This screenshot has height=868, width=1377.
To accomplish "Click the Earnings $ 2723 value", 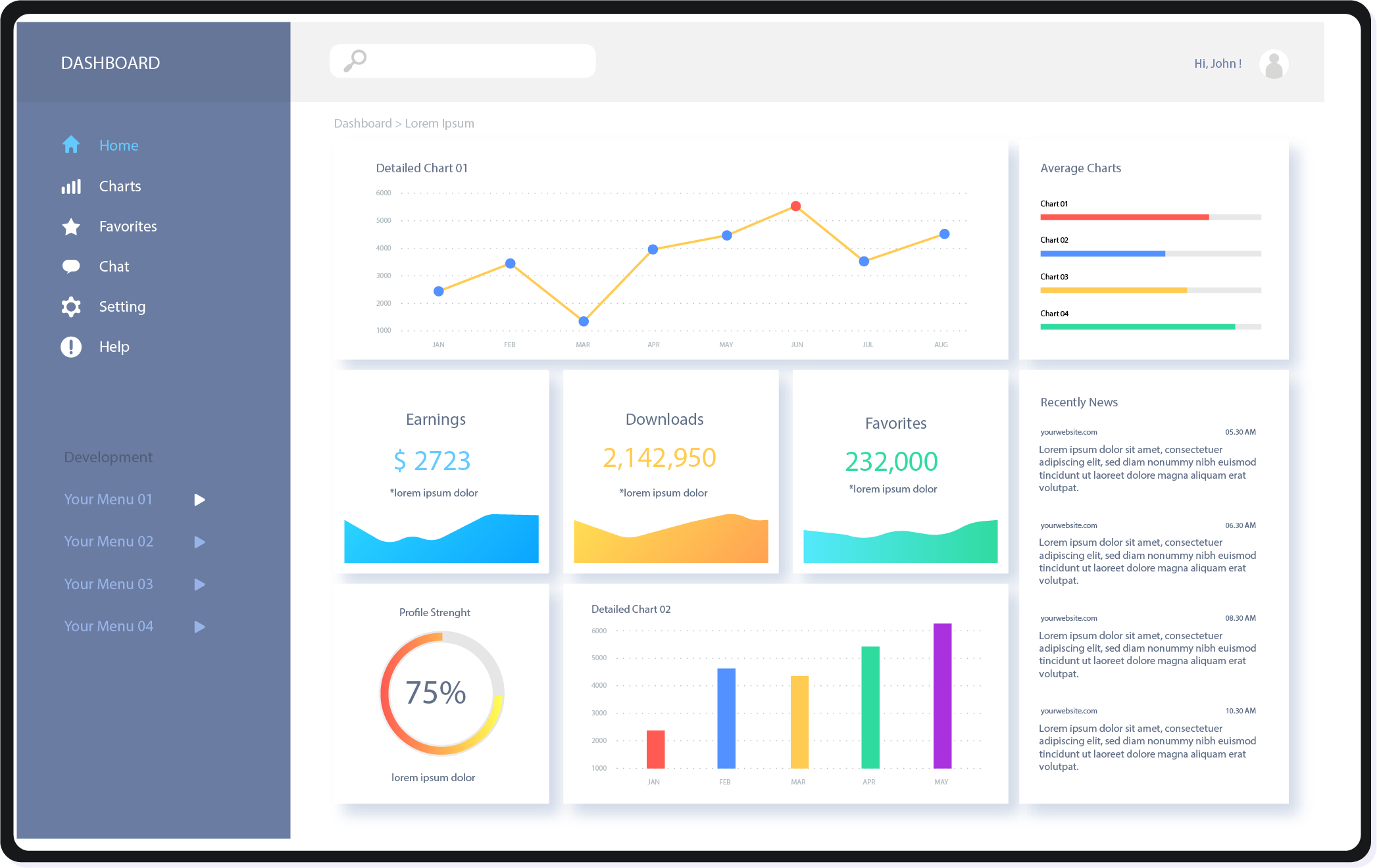I will point(432,461).
